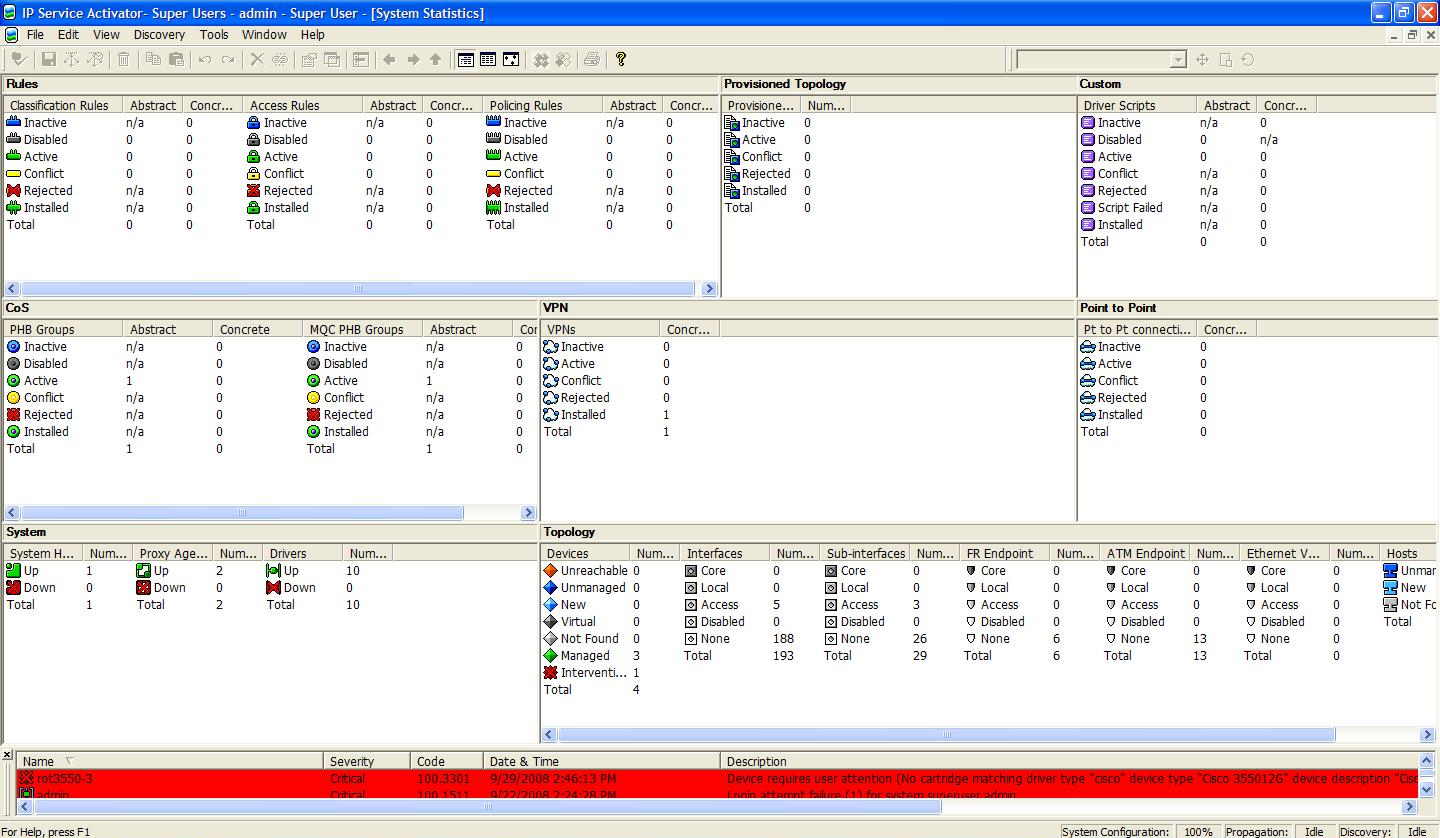Click the four-way move arrows toolbar icon
Image resolution: width=1440 pixels, height=838 pixels.
pos(1203,60)
